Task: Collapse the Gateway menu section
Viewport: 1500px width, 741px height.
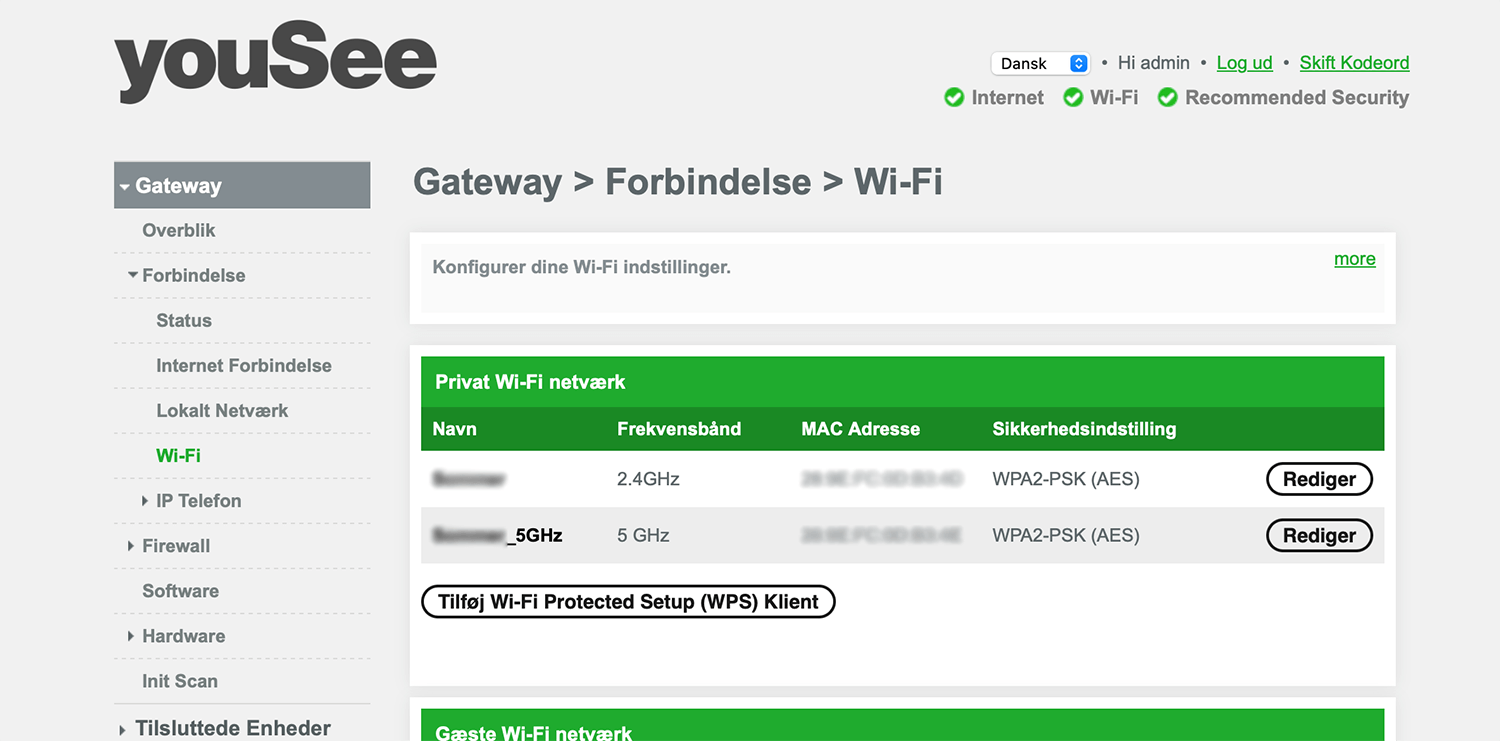Action: point(125,187)
